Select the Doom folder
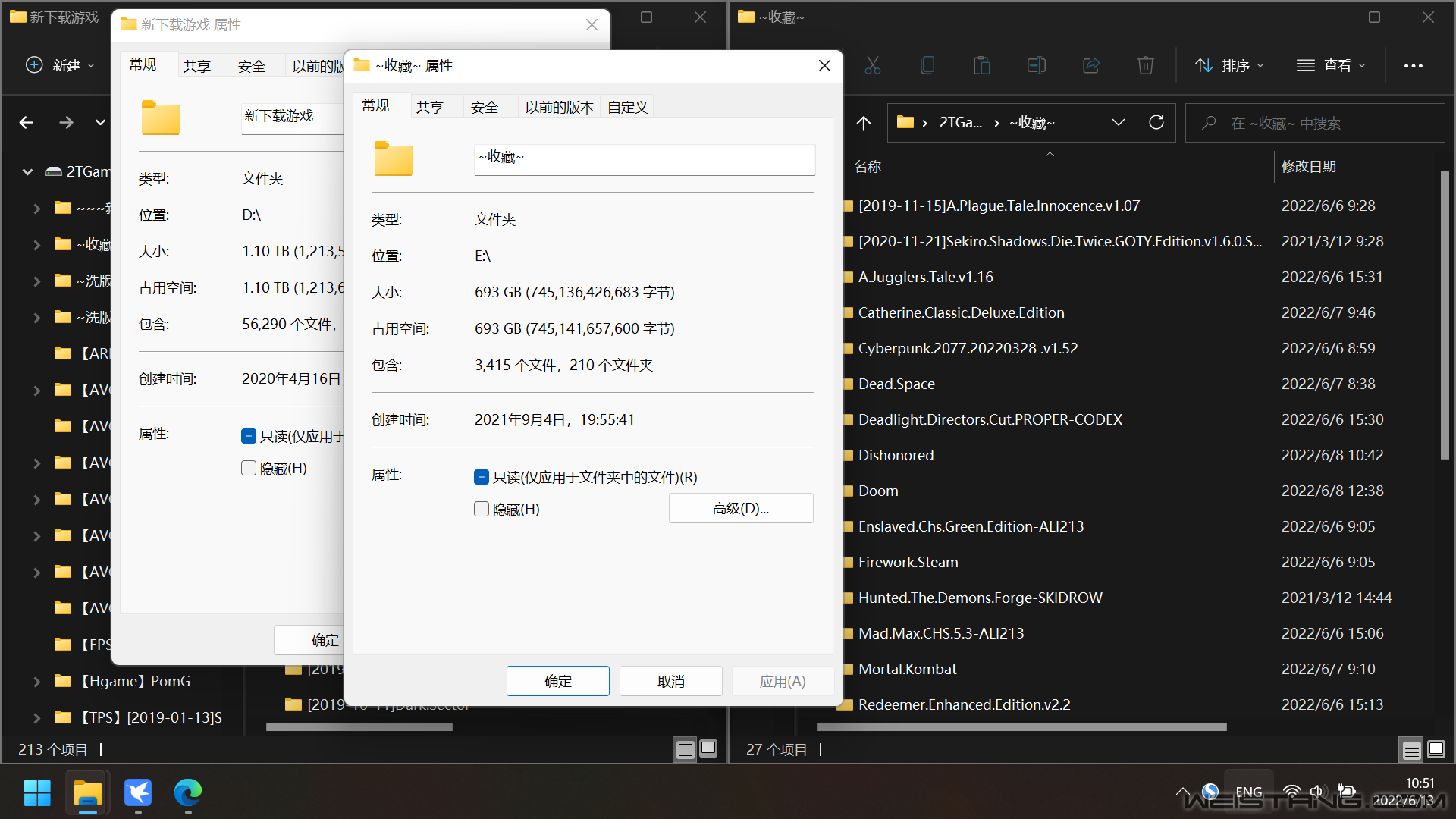 878,491
